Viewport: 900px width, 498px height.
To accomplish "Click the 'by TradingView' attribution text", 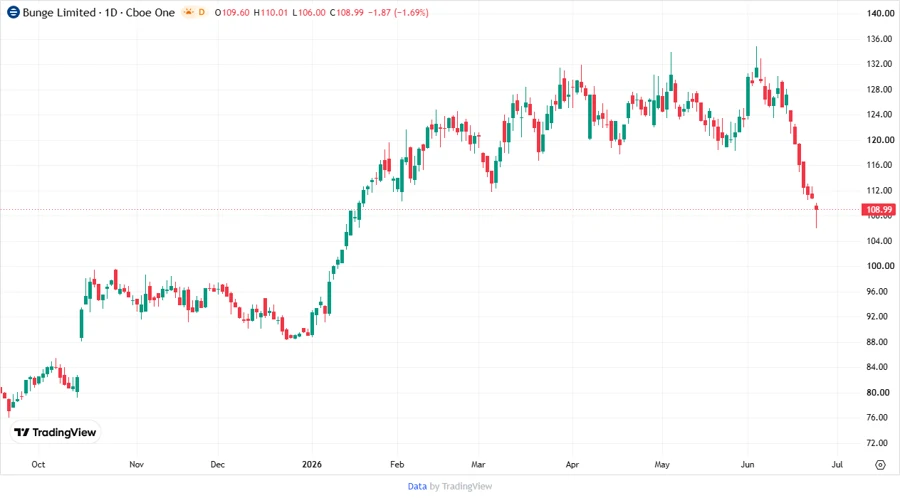I will 461,486.
